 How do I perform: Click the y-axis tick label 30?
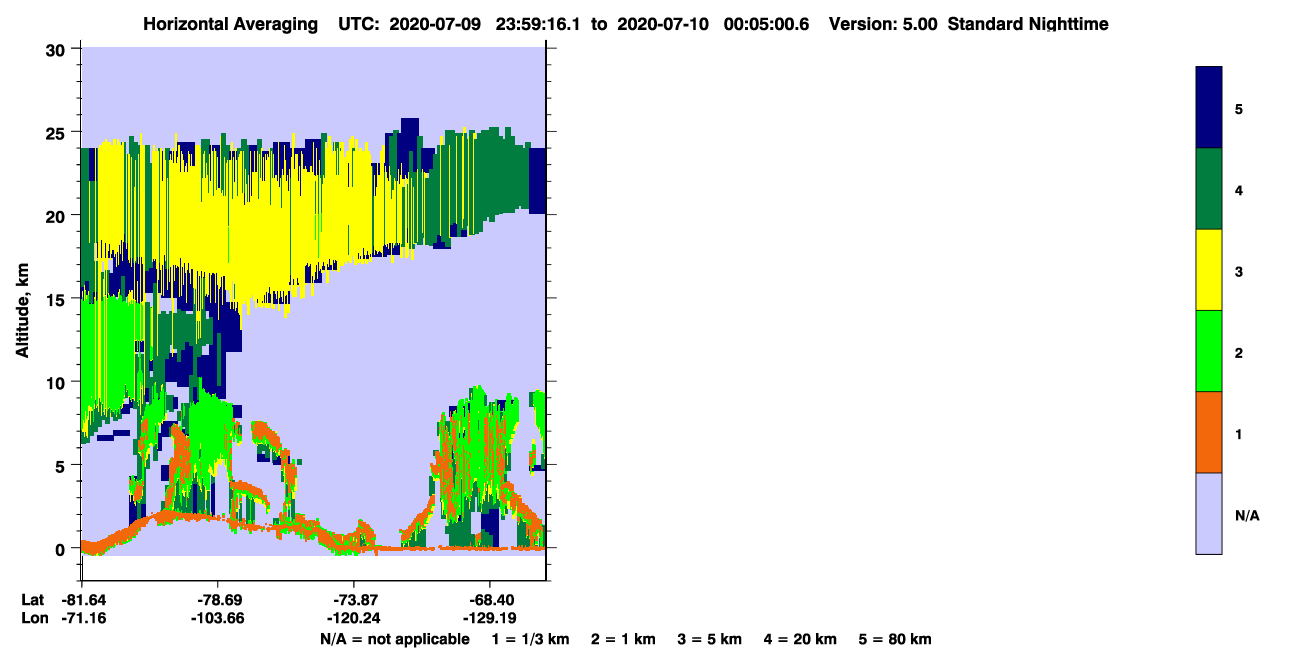pos(57,49)
